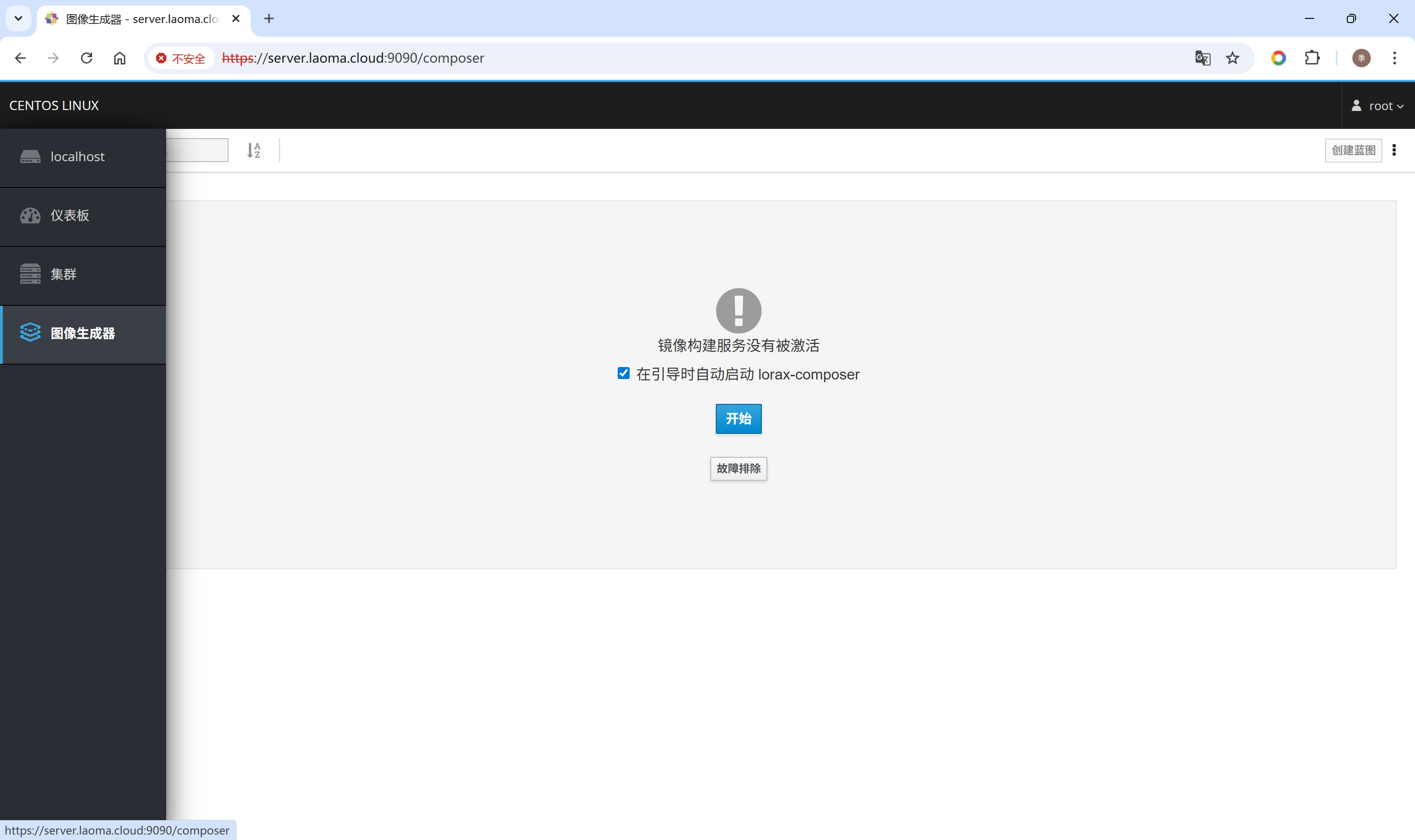1415x840 pixels.
Task: Open Google Translate icon in address bar
Action: 1203,58
